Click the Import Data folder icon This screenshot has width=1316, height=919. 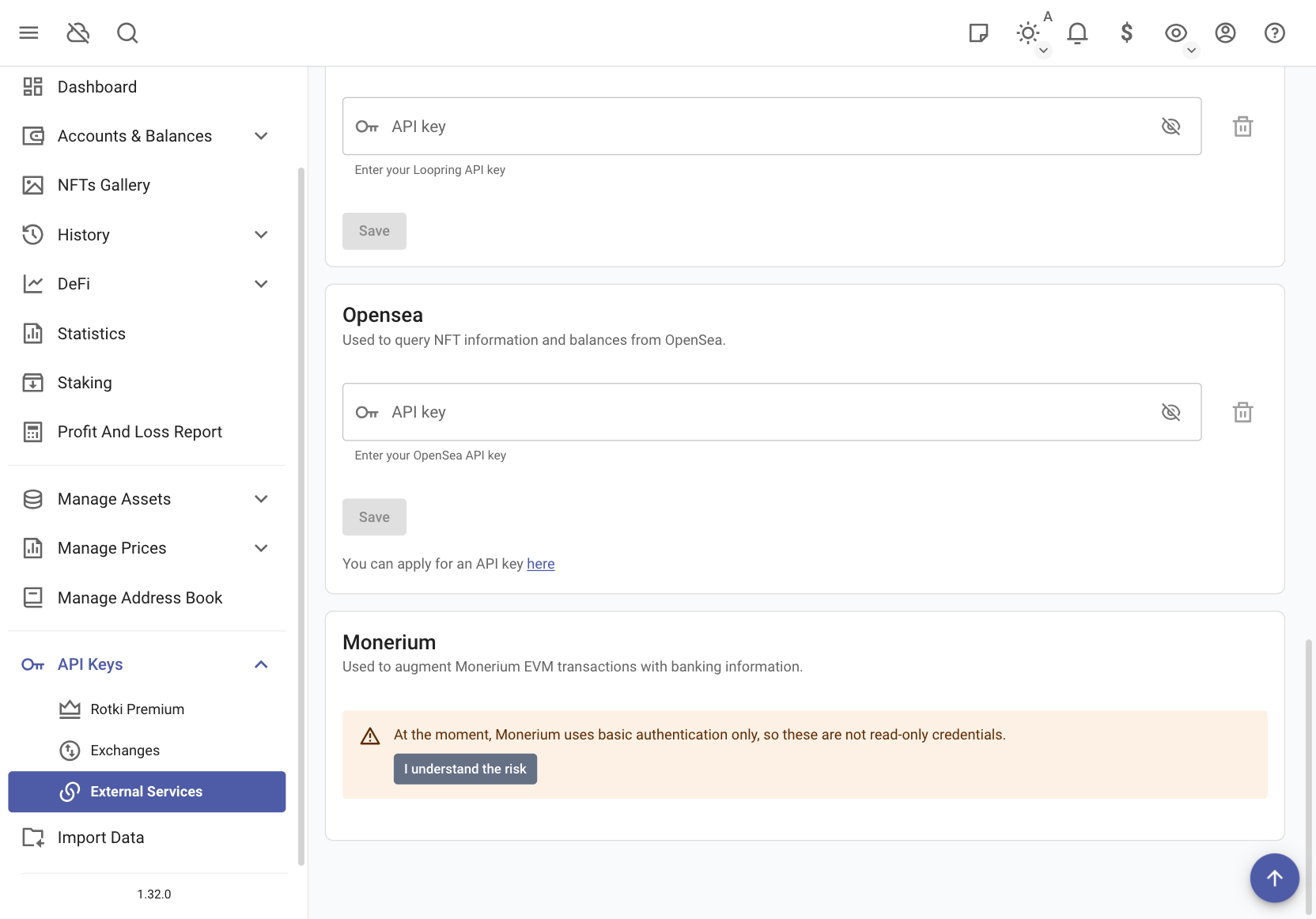pos(33,838)
